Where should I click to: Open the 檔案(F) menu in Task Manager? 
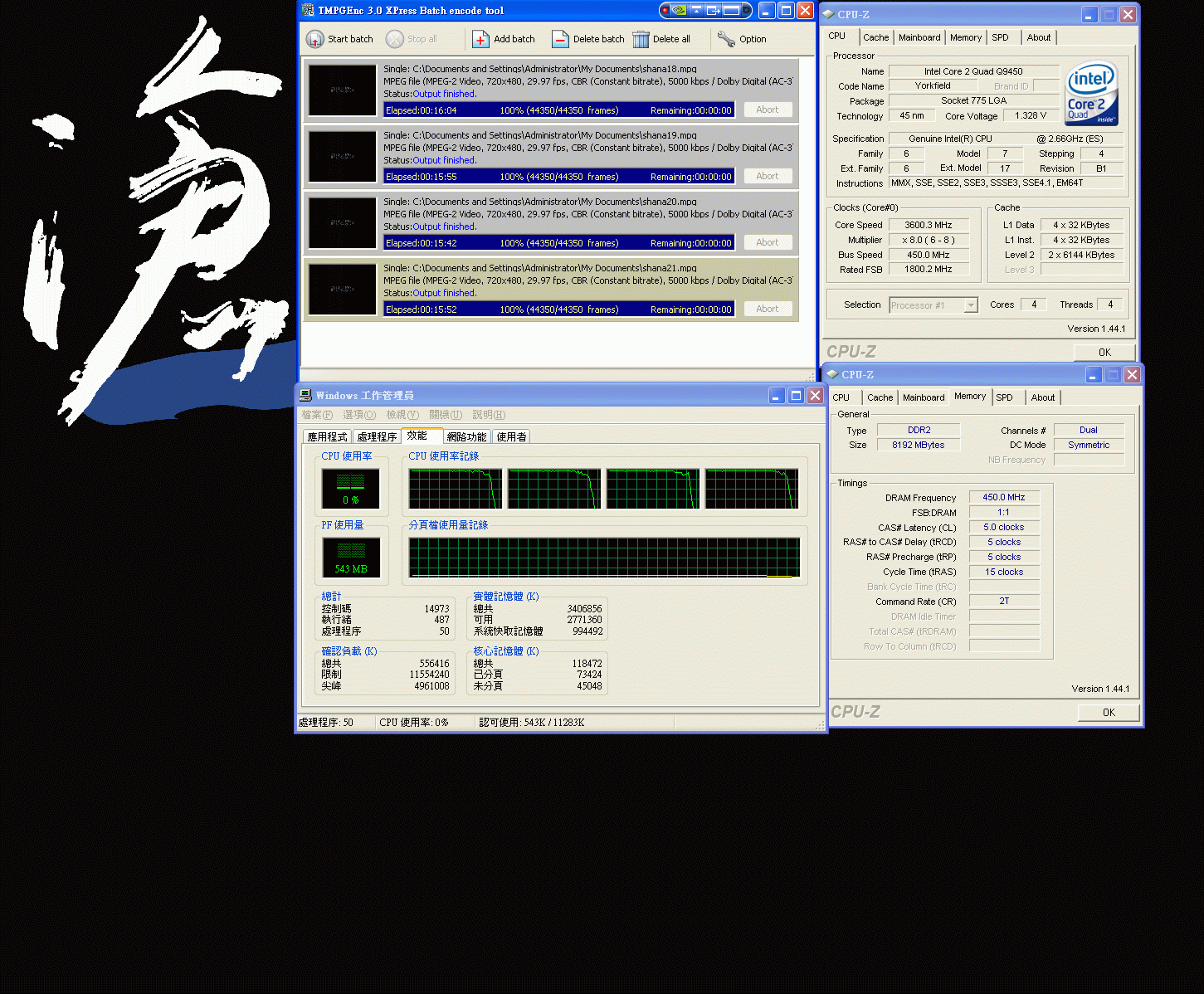317,415
